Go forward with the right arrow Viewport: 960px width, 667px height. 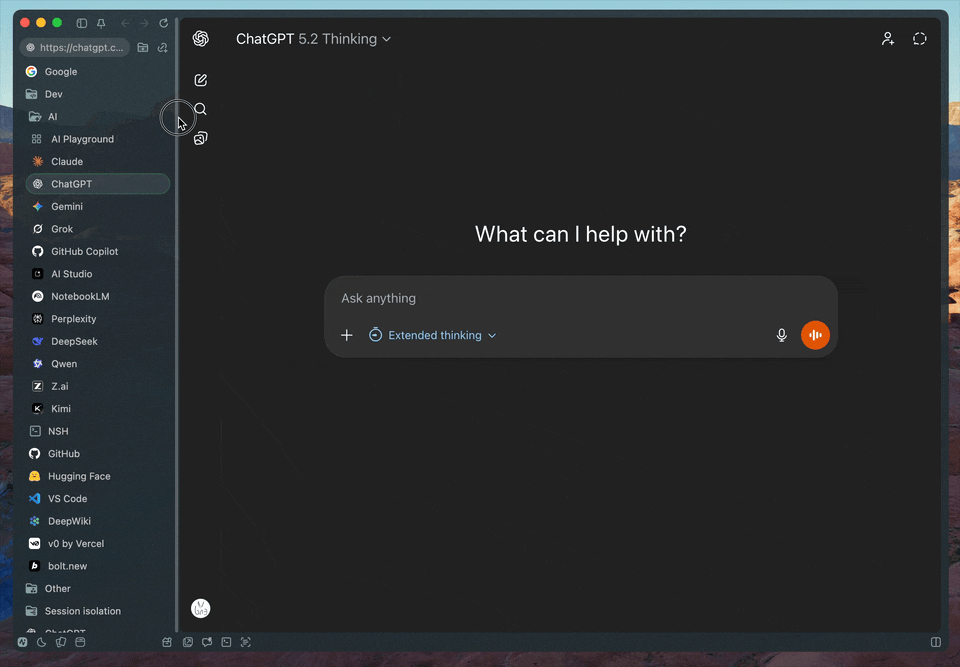point(144,23)
